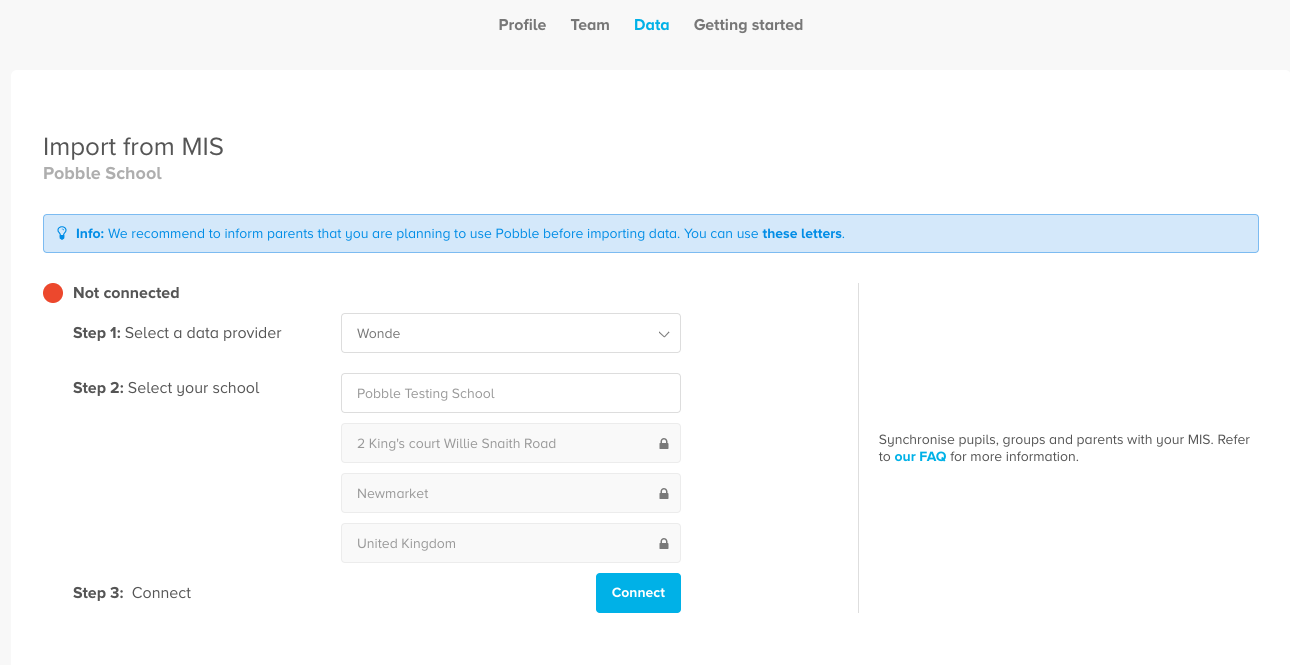Click the 'Step 3: Connect' label
Viewport: 1290px width, 665px height.
(x=132, y=593)
